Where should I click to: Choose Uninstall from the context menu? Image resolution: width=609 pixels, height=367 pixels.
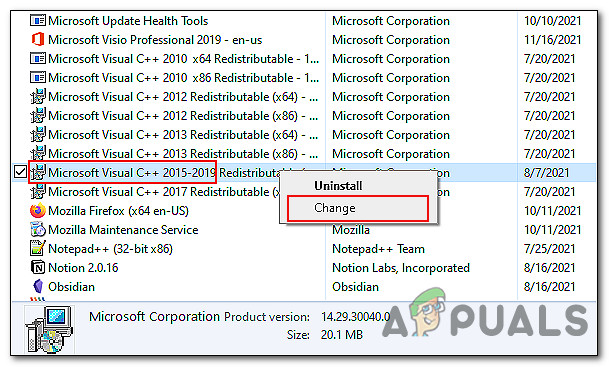338,186
